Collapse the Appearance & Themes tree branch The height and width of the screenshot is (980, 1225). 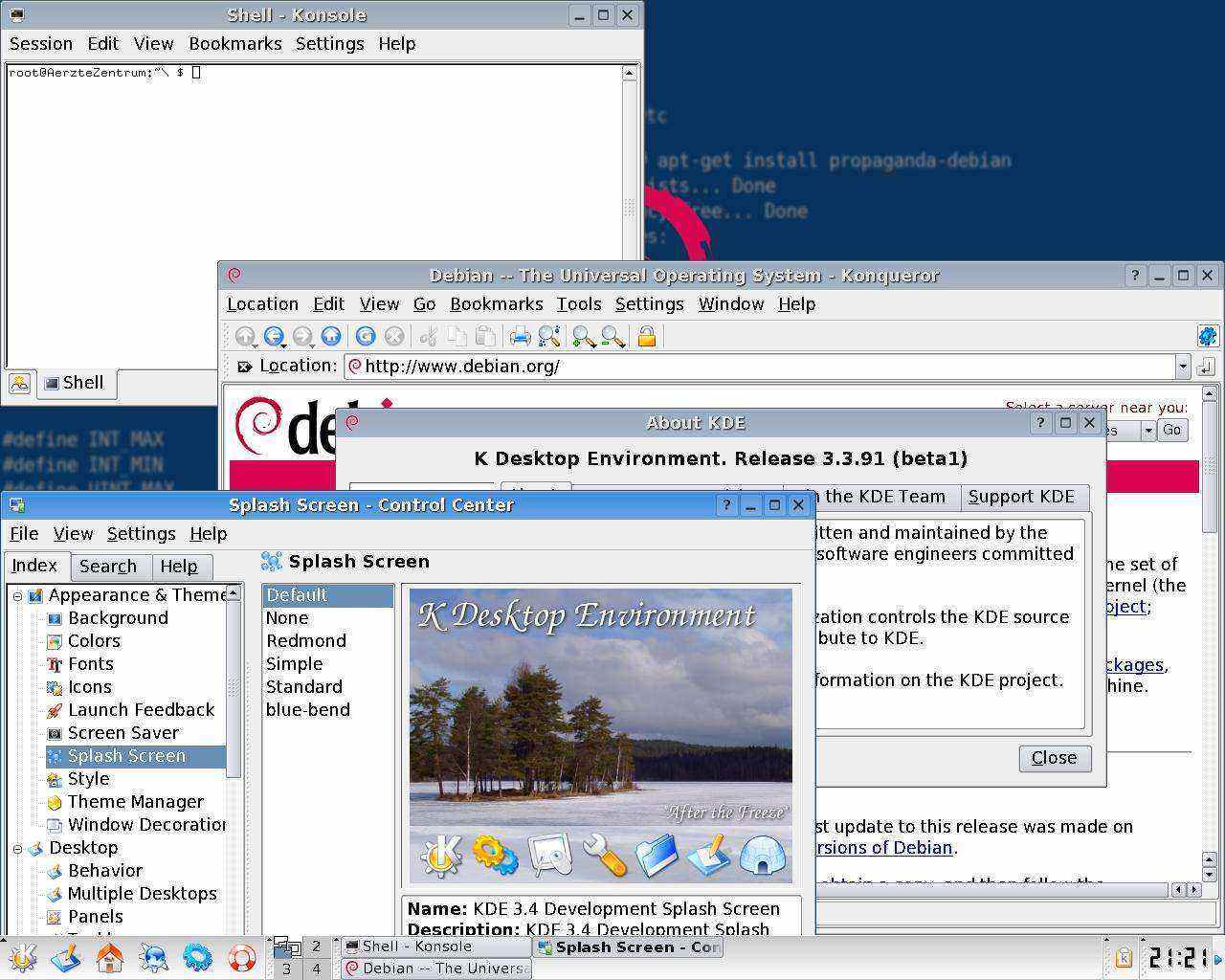coord(17,595)
